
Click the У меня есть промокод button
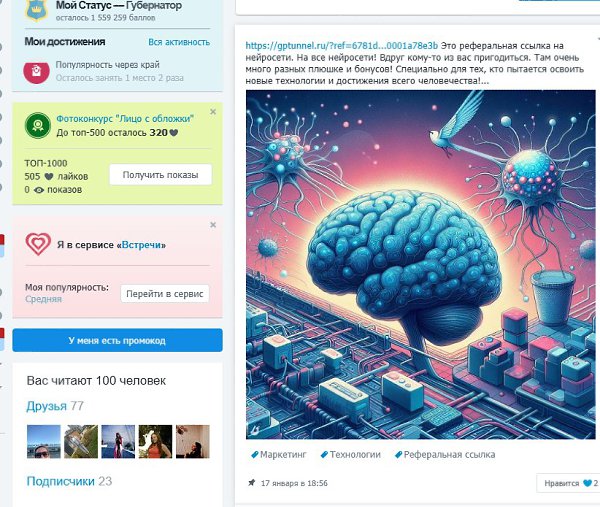pyautogui.click(x=117, y=340)
